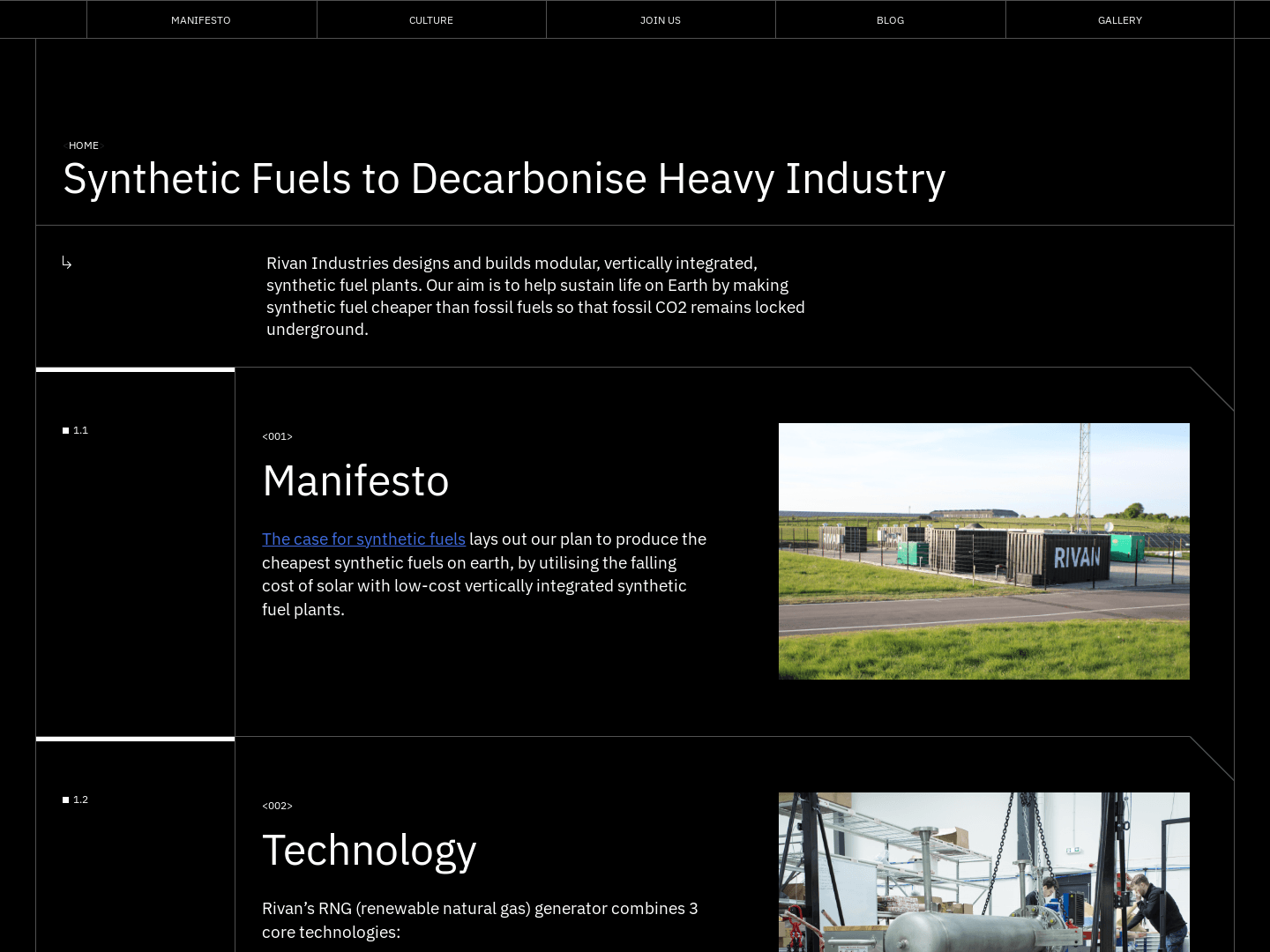1270x952 pixels.
Task: Select the 1.1 section marker
Action: pyautogui.click(x=75, y=430)
